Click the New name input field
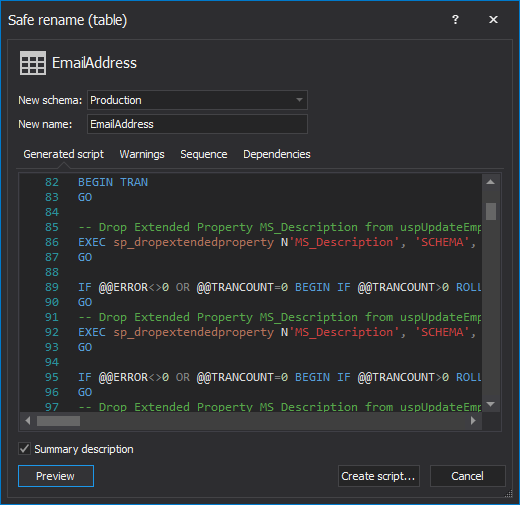Image resolution: width=520 pixels, height=505 pixels. (x=197, y=124)
